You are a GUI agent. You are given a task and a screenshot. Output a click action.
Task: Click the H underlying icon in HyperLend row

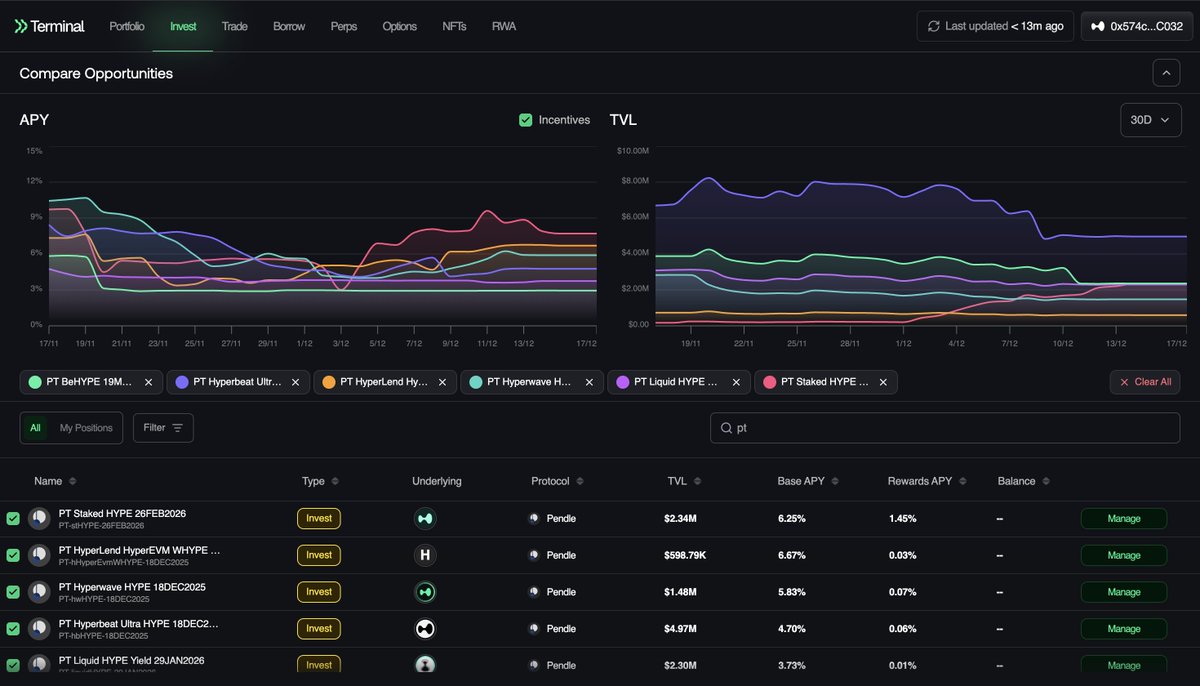425,555
